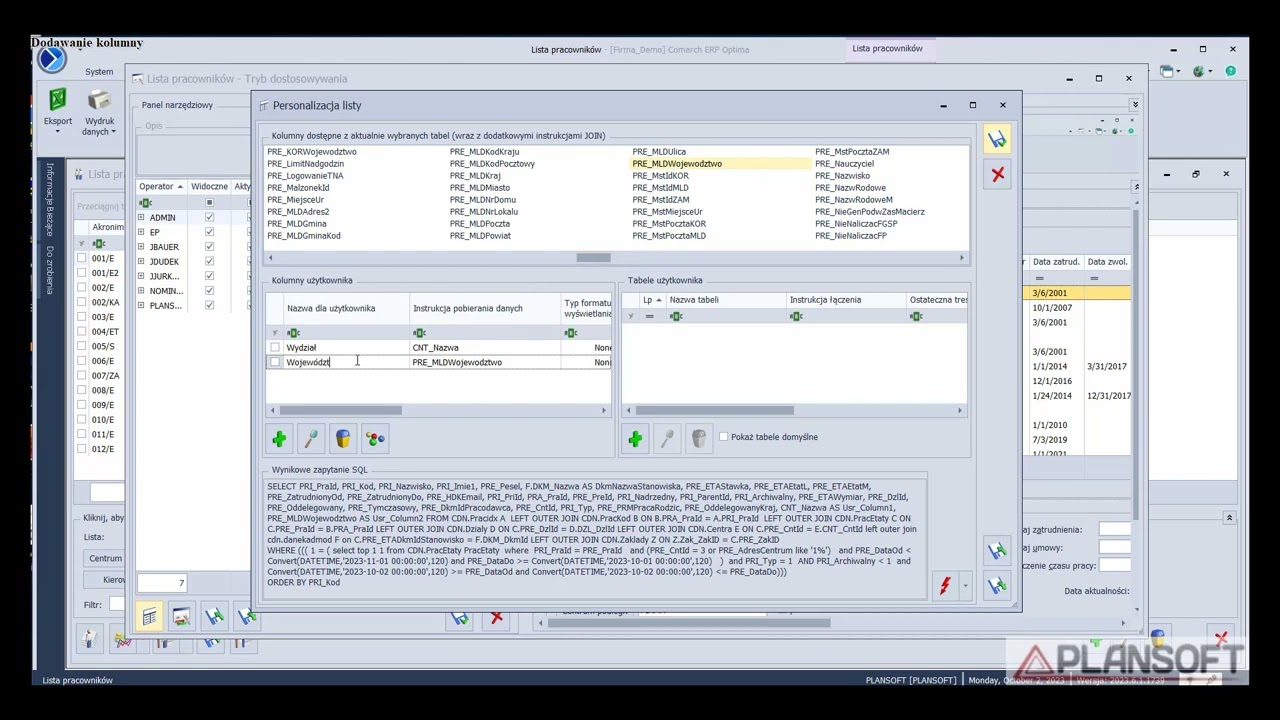Click the lower floppy icon beside SQL box

[x=997, y=585]
